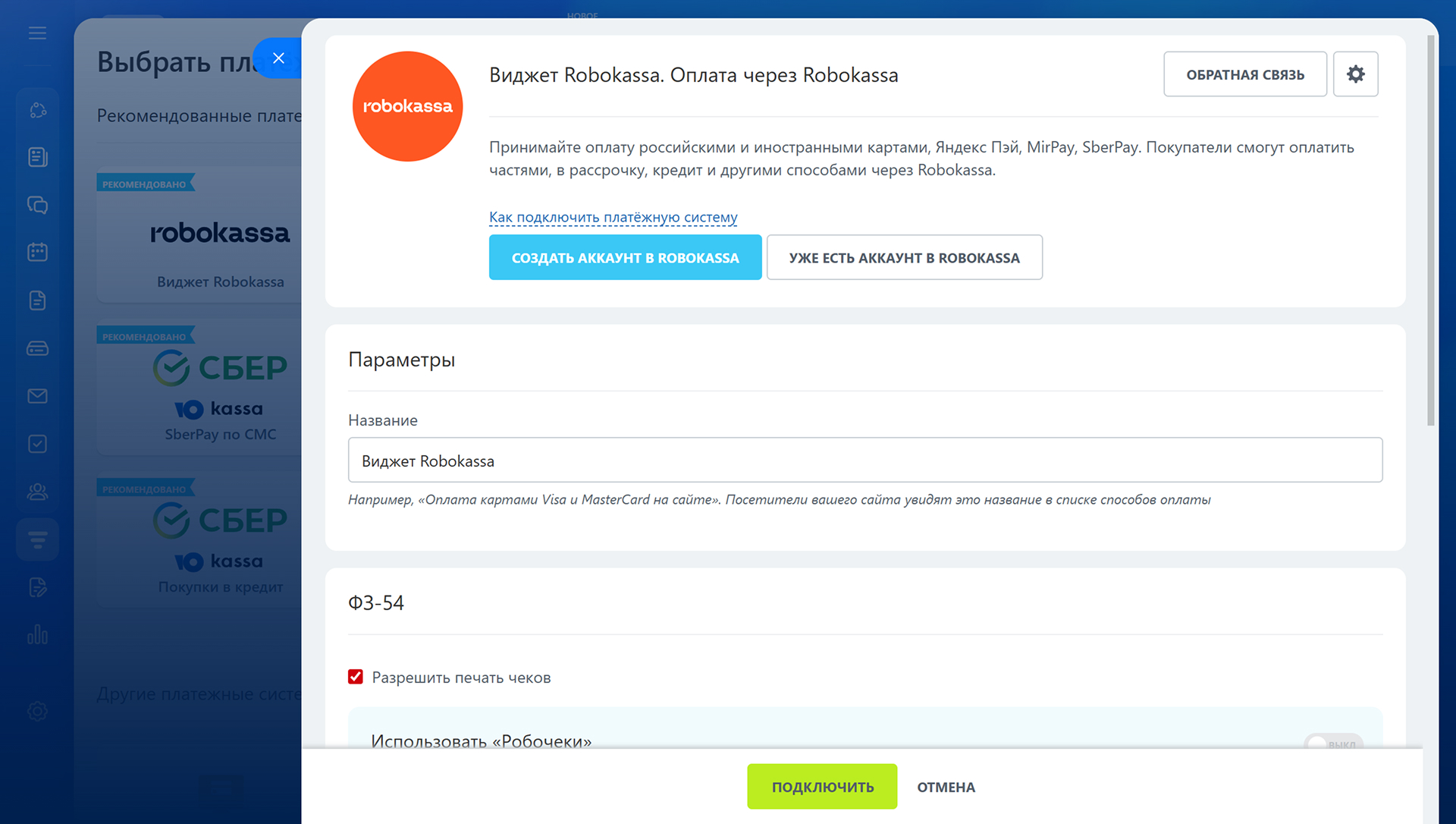Open the analytics bar chart sidebar icon
Image resolution: width=1456 pixels, height=824 pixels.
click(37, 635)
